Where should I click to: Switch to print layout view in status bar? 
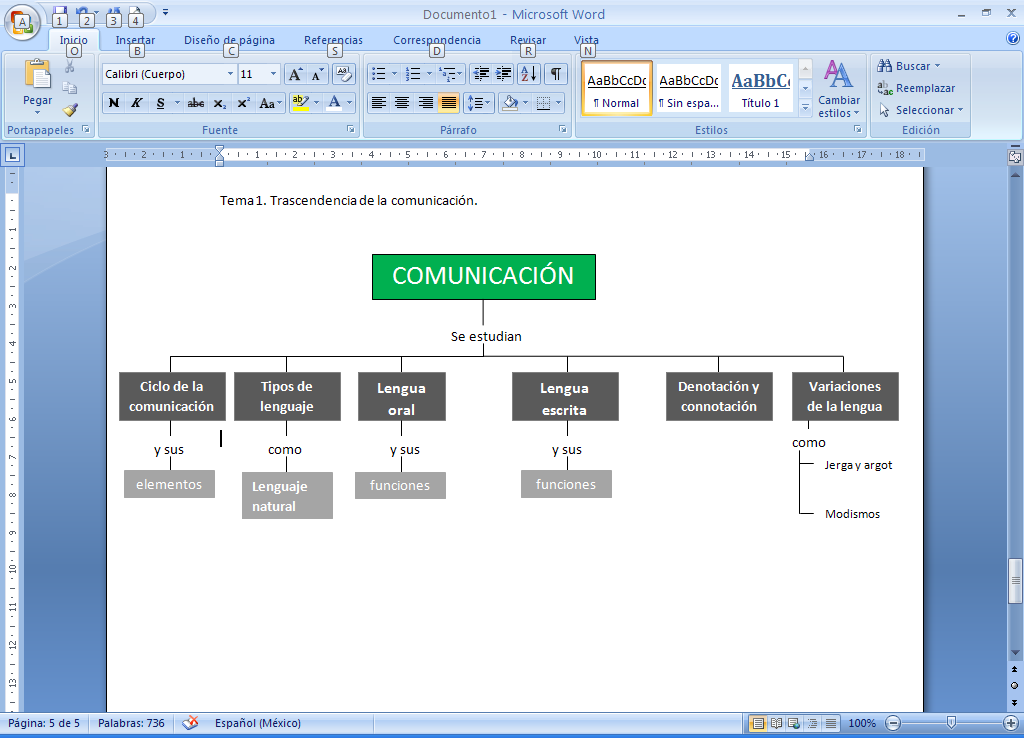[x=758, y=724]
